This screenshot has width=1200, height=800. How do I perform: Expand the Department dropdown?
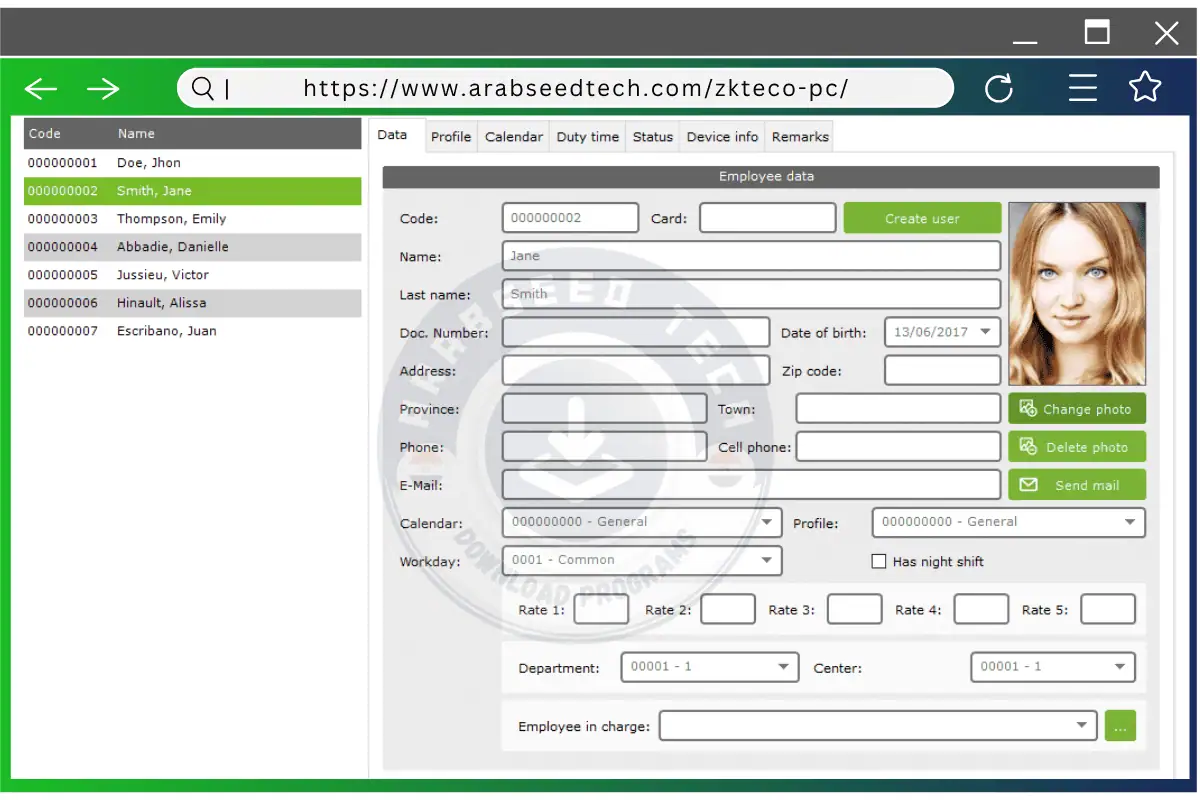tap(782, 667)
